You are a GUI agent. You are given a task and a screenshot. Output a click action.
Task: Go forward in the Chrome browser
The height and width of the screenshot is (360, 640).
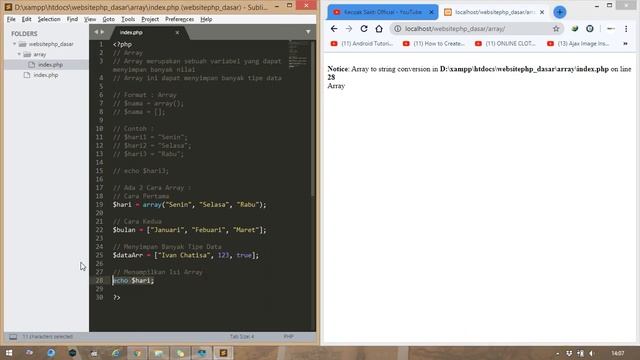click(349, 29)
